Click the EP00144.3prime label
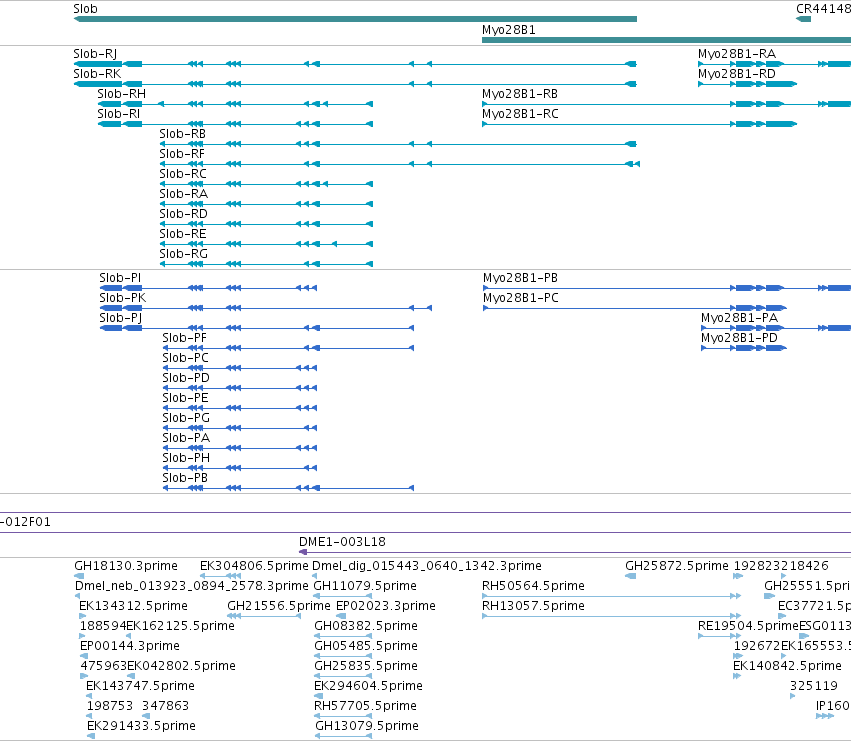 (129, 647)
